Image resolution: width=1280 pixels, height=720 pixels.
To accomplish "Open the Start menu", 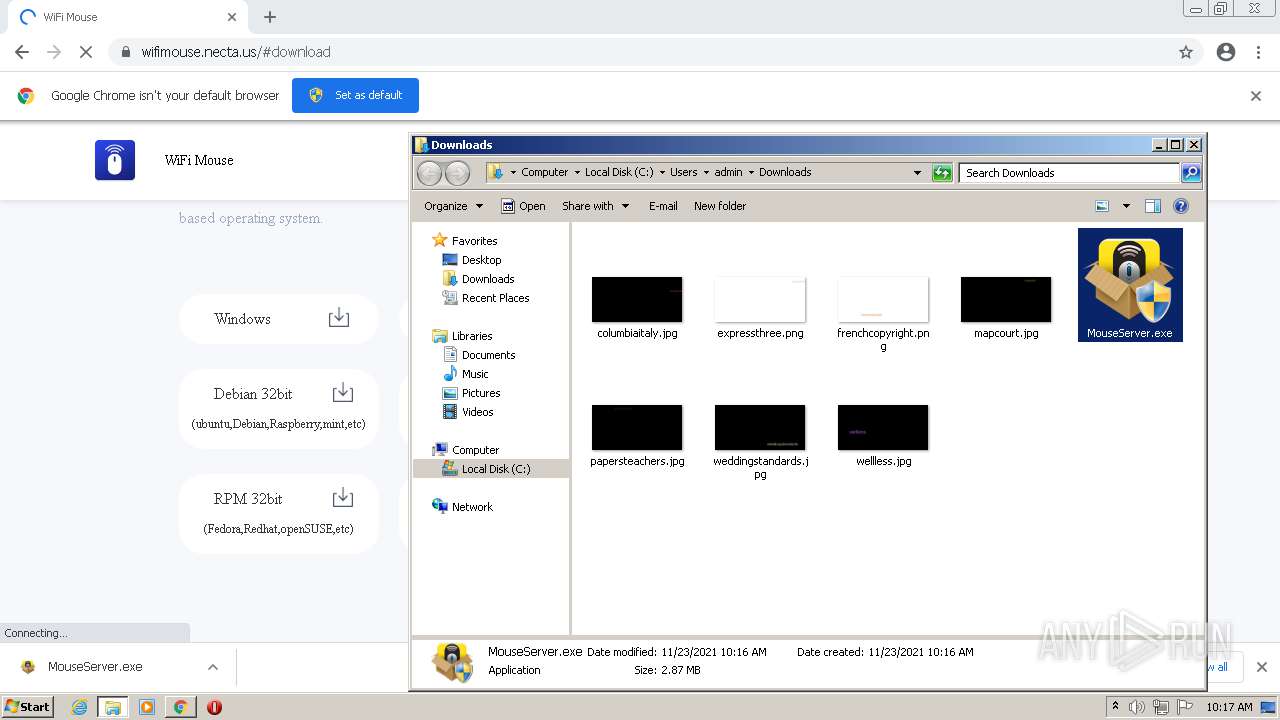I will tap(27, 707).
